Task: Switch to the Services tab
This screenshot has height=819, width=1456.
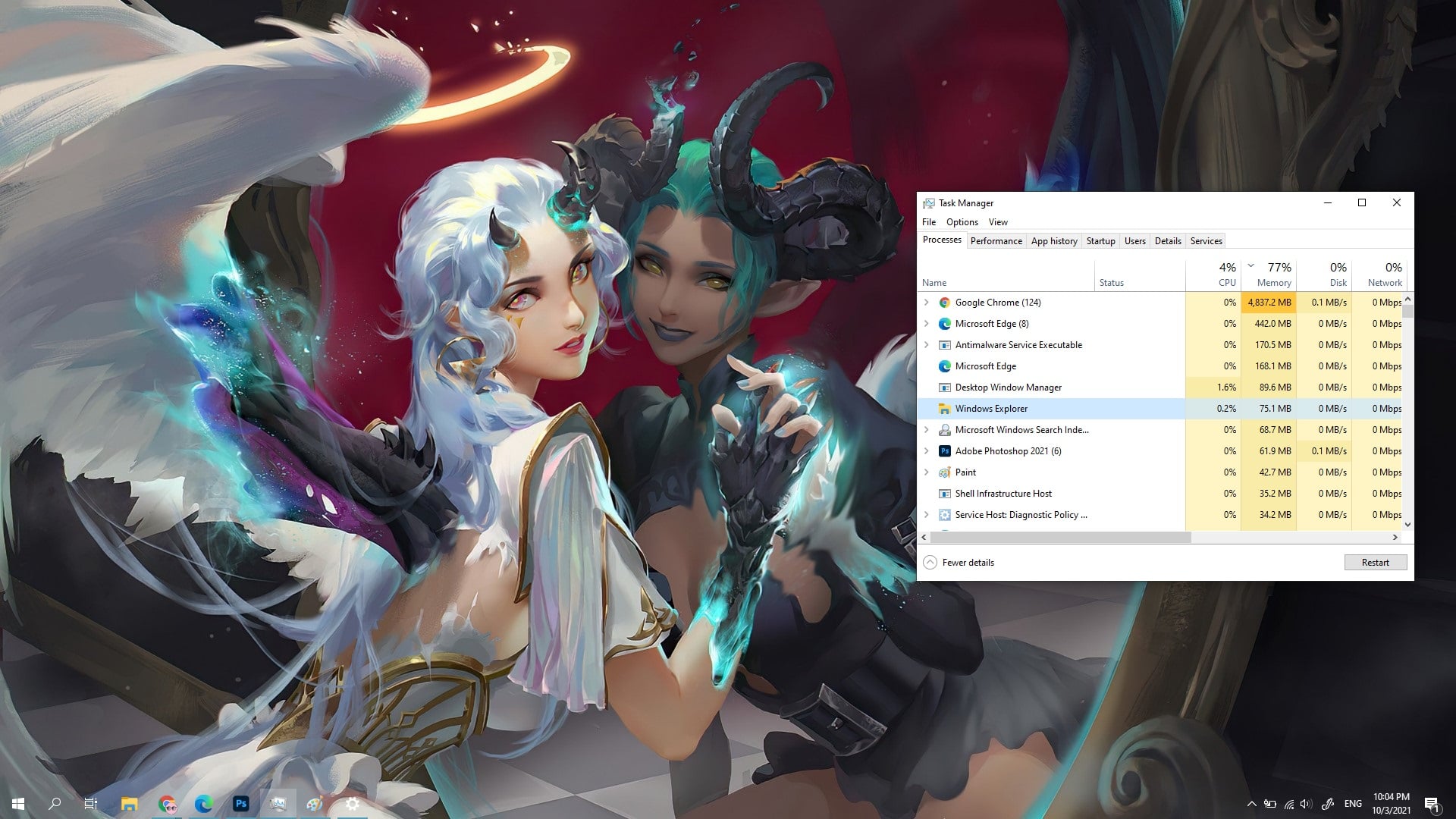Action: click(x=1206, y=241)
